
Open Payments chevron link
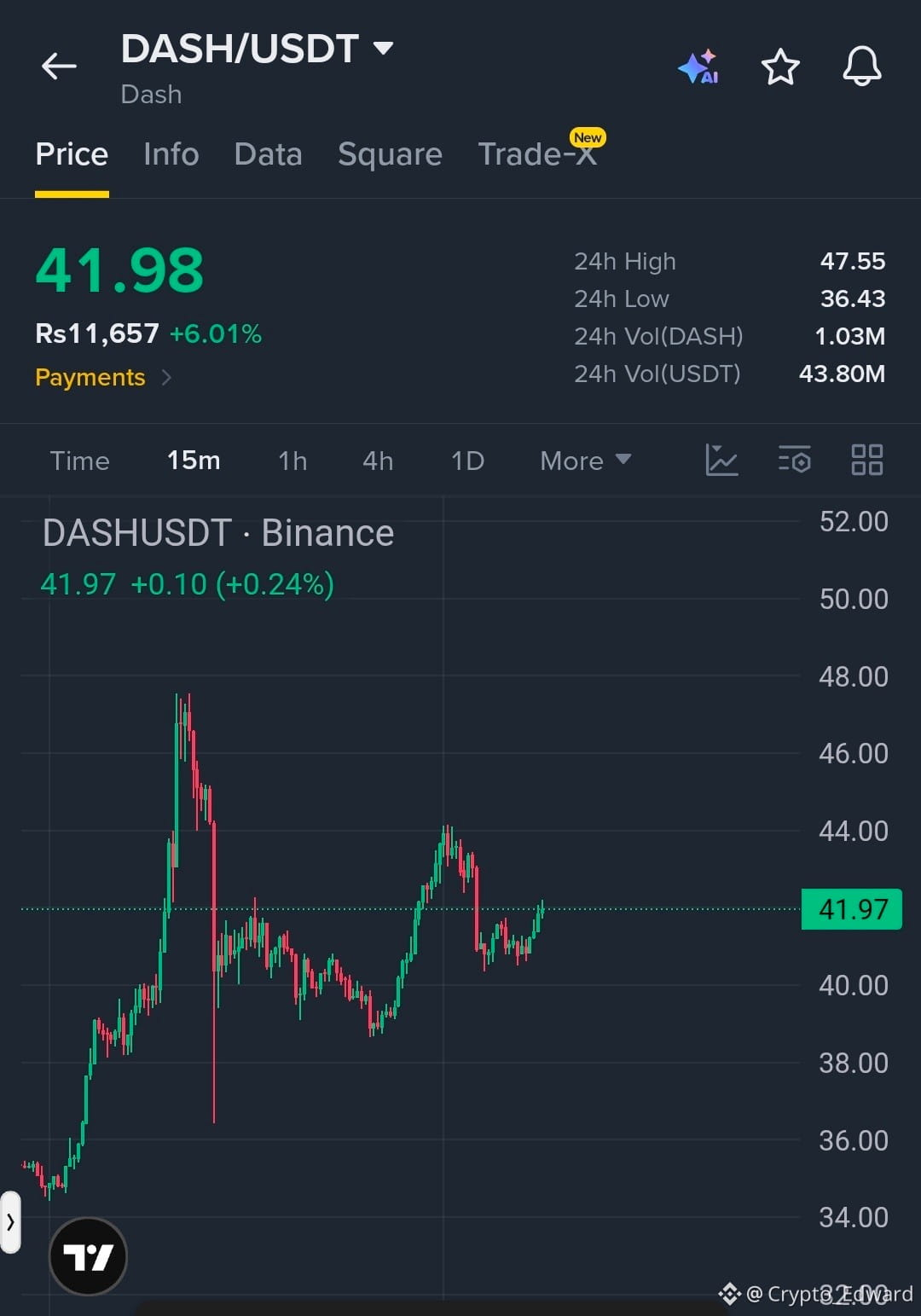coord(103,377)
